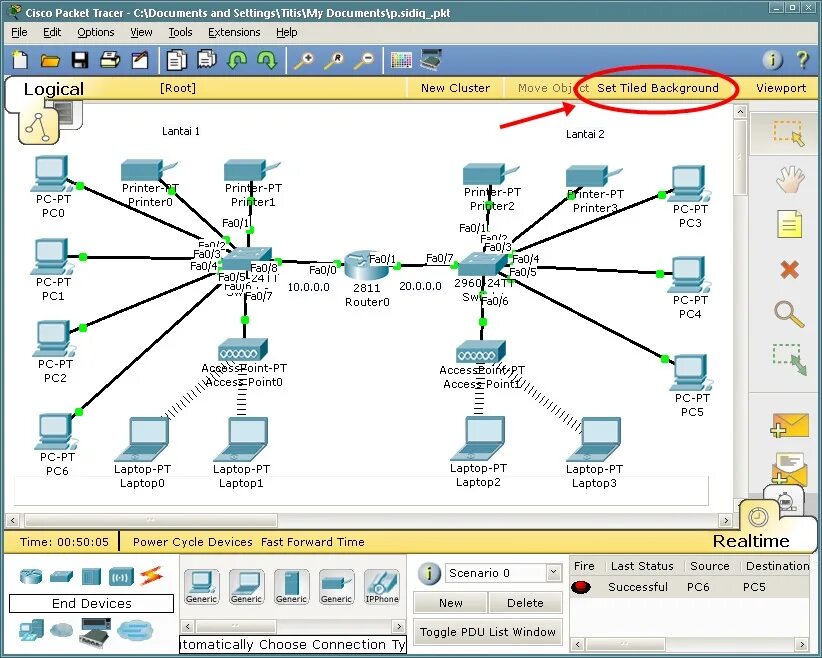Choose the Inspect magnifier tool
This screenshot has width=822, height=658.
[x=789, y=315]
